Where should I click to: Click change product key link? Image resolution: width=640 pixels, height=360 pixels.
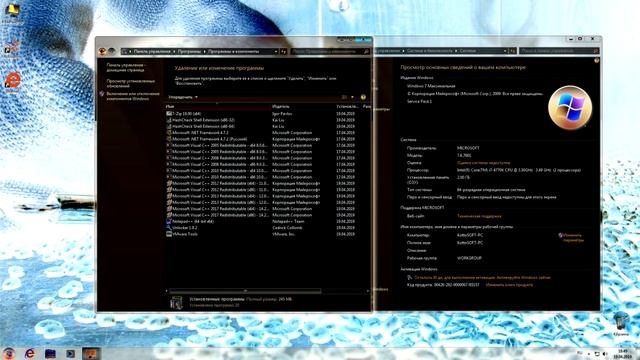click(x=509, y=285)
